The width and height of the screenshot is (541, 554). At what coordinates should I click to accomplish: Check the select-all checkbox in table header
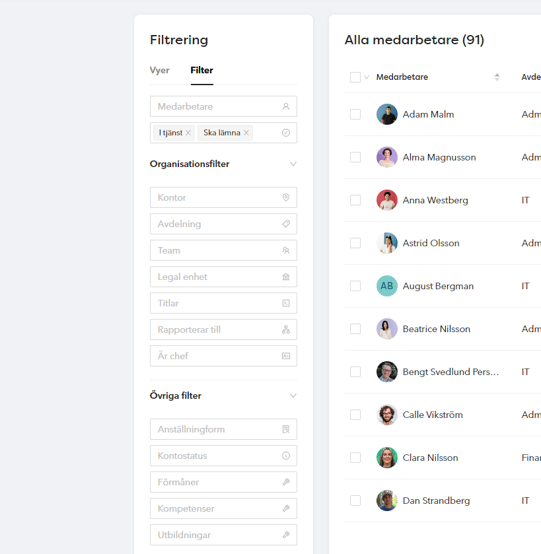tap(355, 77)
